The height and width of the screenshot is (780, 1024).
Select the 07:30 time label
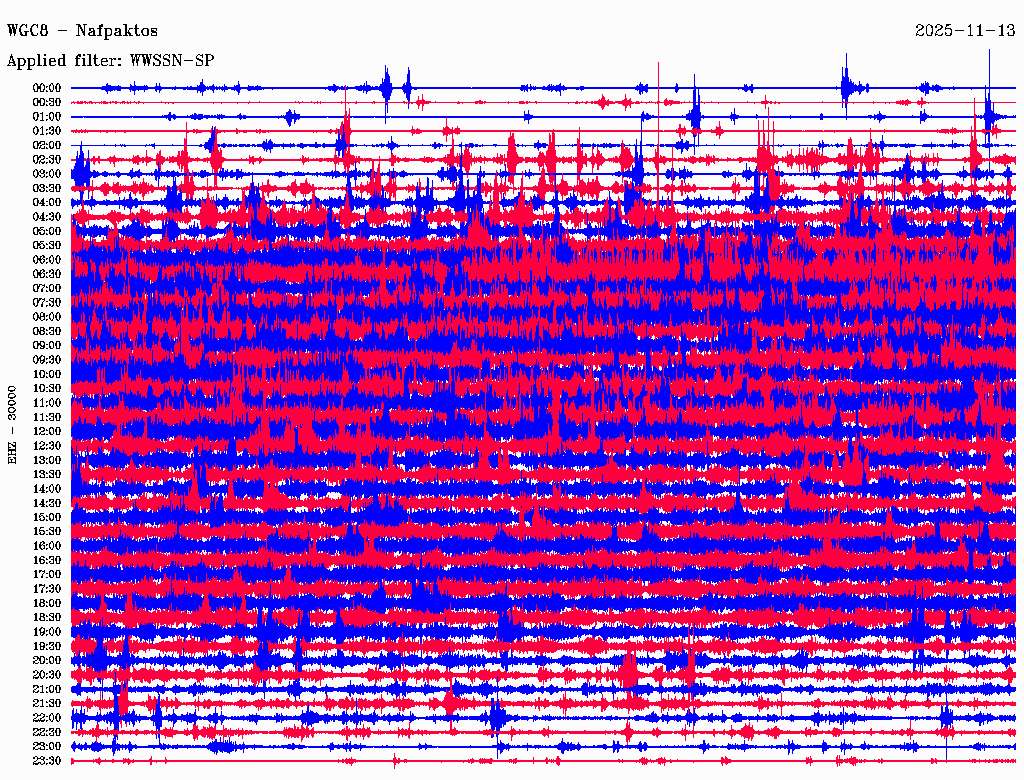47,303
